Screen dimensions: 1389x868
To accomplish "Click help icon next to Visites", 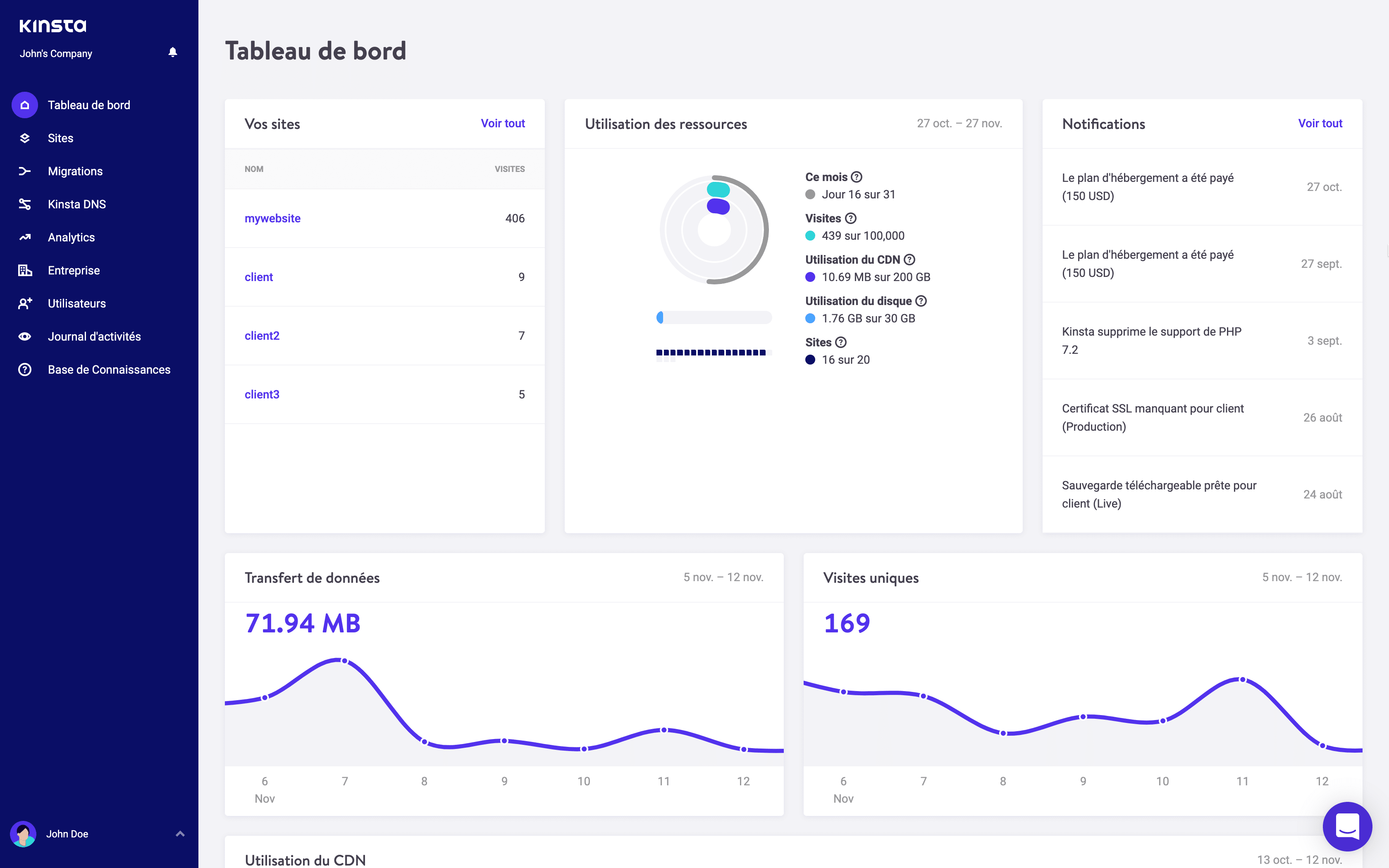I will (x=851, y=218).
